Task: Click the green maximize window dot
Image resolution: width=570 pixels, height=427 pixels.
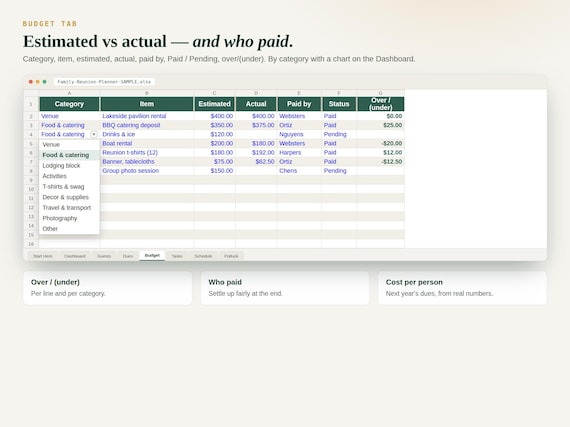Action: 44,82
